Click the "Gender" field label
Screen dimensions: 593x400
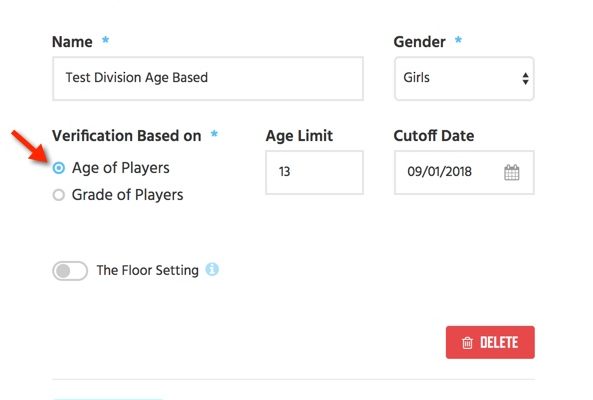(419, 42)
